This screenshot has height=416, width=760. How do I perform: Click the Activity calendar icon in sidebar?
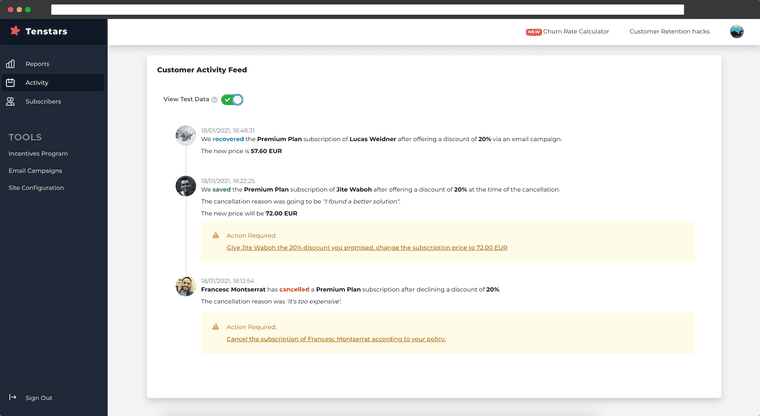click(10, 83)
